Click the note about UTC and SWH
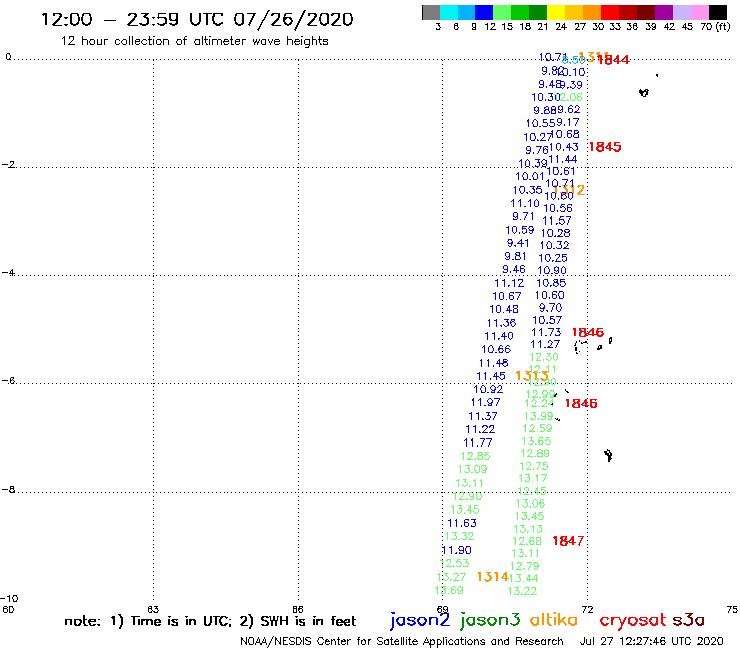 (x=210, y=621)
